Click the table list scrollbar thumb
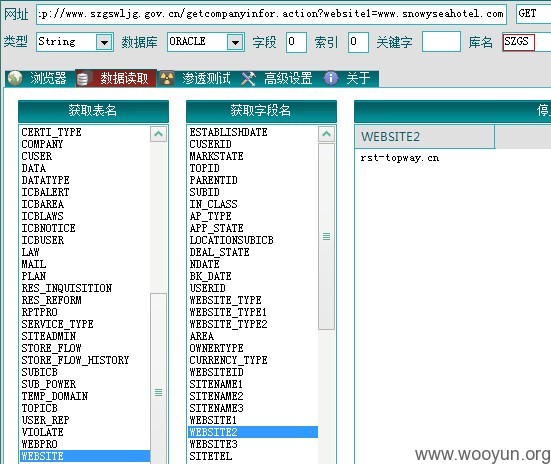 pyautogui.click(x=158, y=378)
